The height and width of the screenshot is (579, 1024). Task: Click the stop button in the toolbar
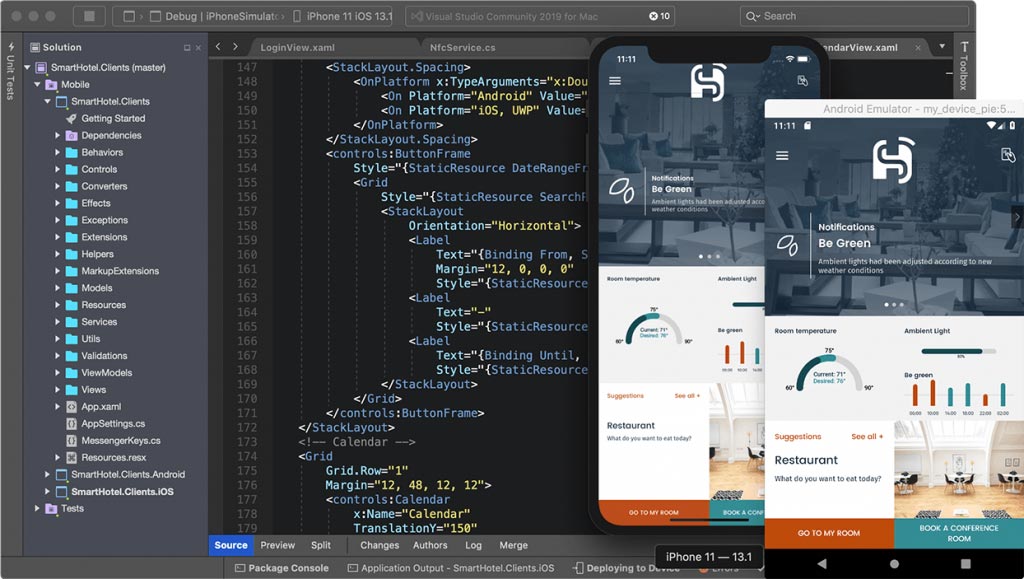tap(91, 16)
